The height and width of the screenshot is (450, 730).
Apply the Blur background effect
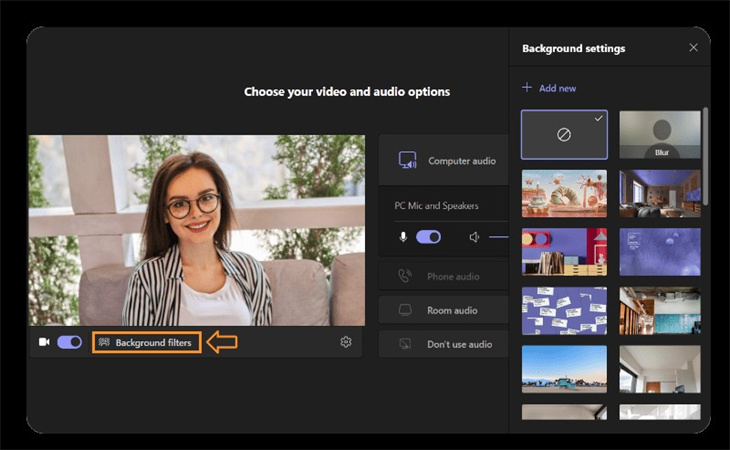pos(660,135)
